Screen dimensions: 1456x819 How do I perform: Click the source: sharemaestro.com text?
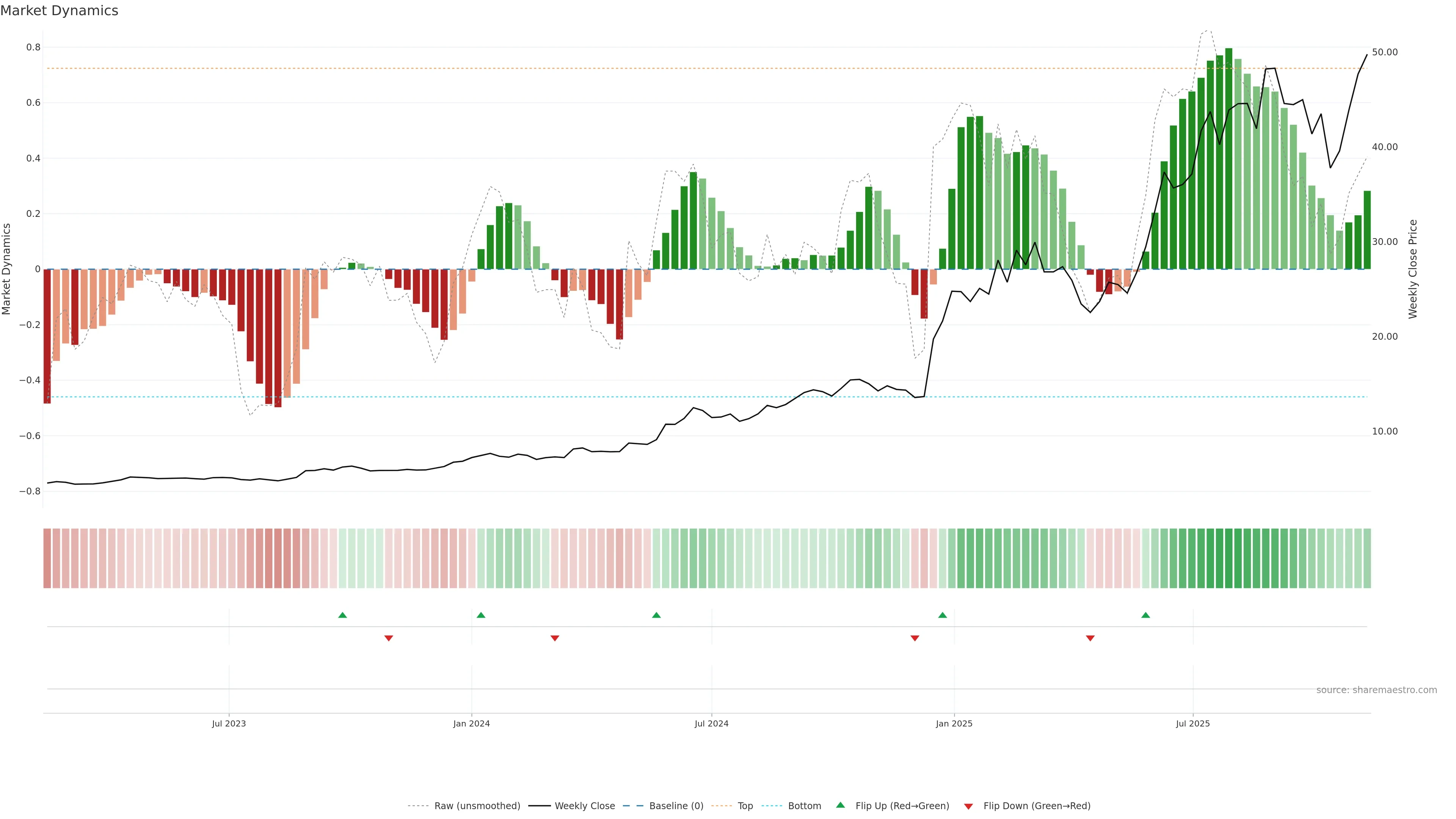pos(1376,690)
